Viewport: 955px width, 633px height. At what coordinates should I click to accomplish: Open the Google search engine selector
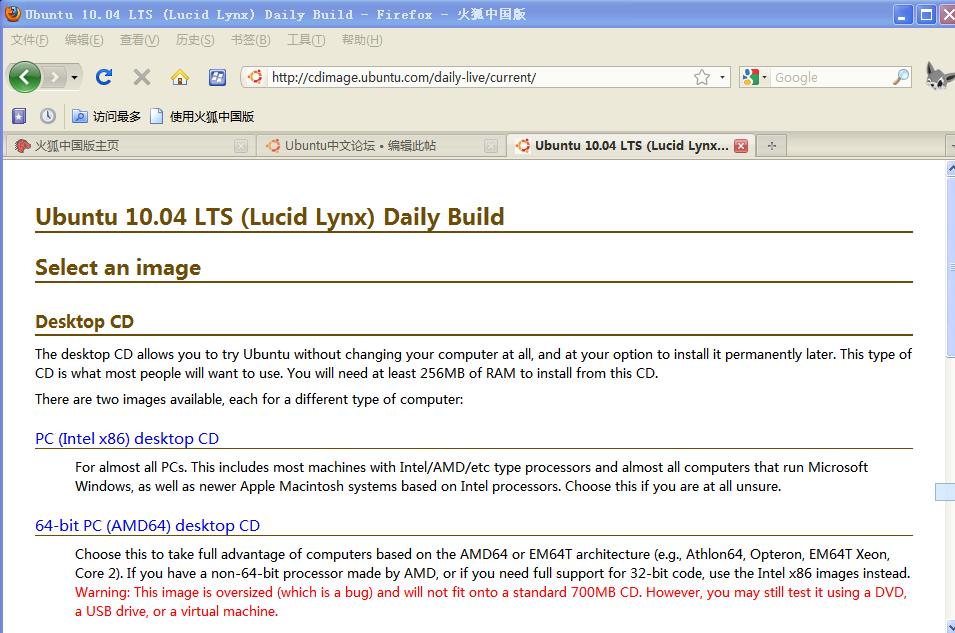coord(754,77)
